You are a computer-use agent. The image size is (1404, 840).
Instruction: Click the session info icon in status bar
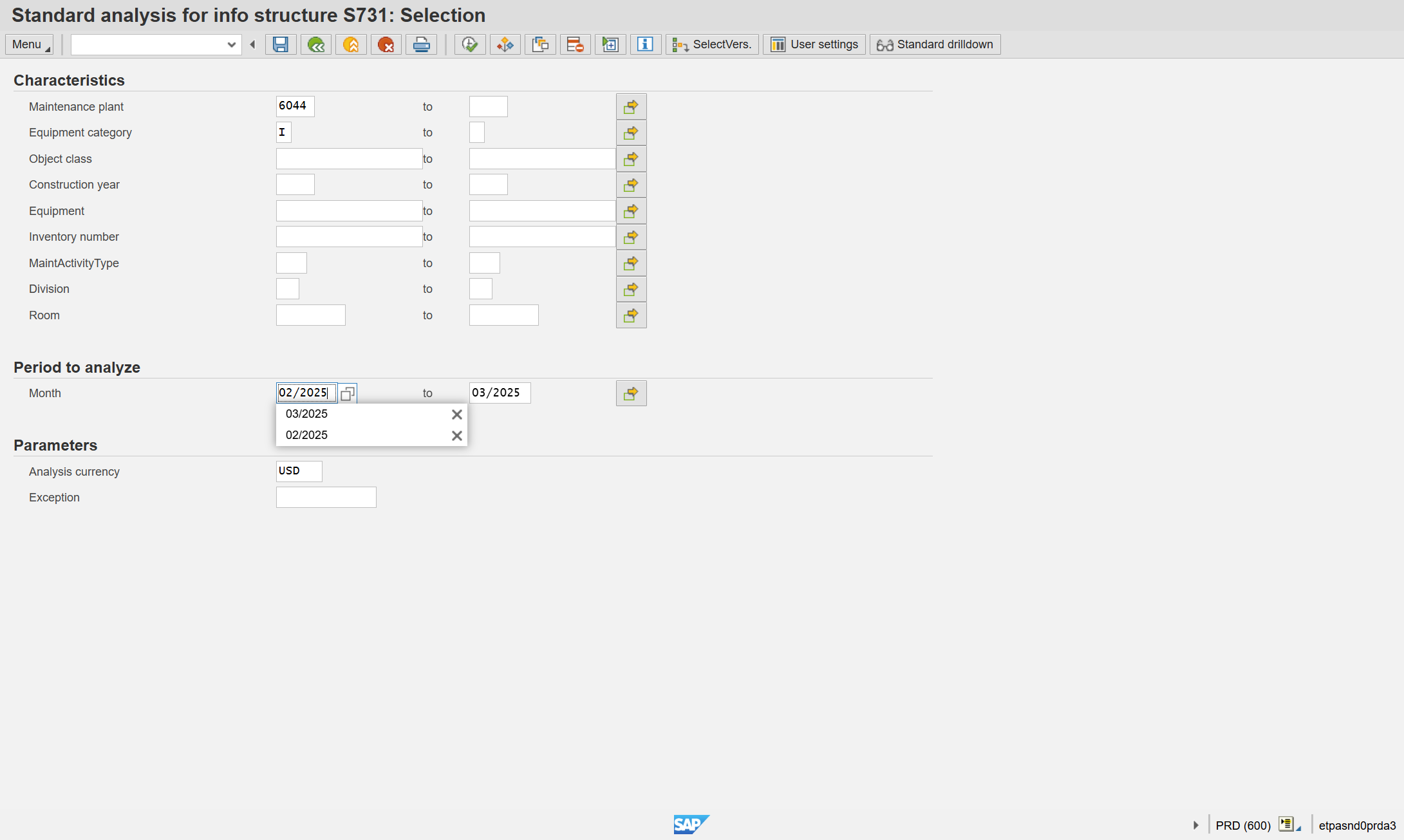click(x=1289, y=825)
